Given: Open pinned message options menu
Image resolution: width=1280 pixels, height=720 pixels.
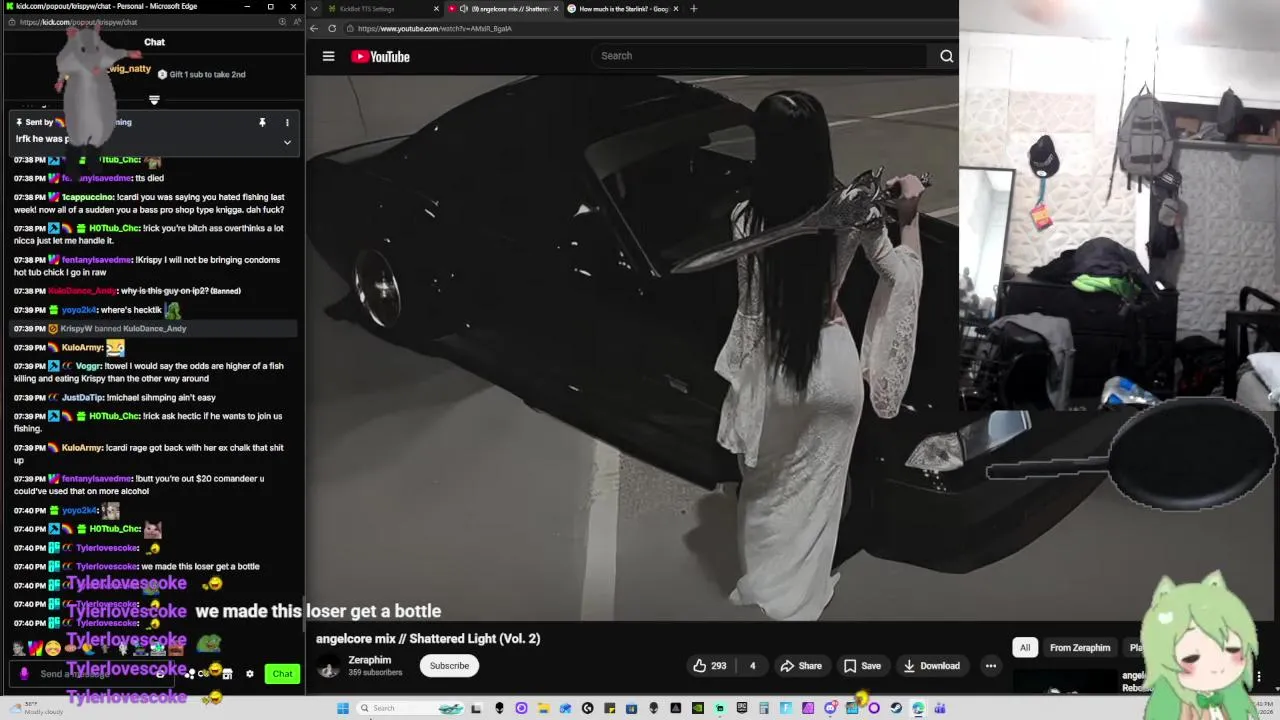Looking at the screenshot, I should coord(287,122).
